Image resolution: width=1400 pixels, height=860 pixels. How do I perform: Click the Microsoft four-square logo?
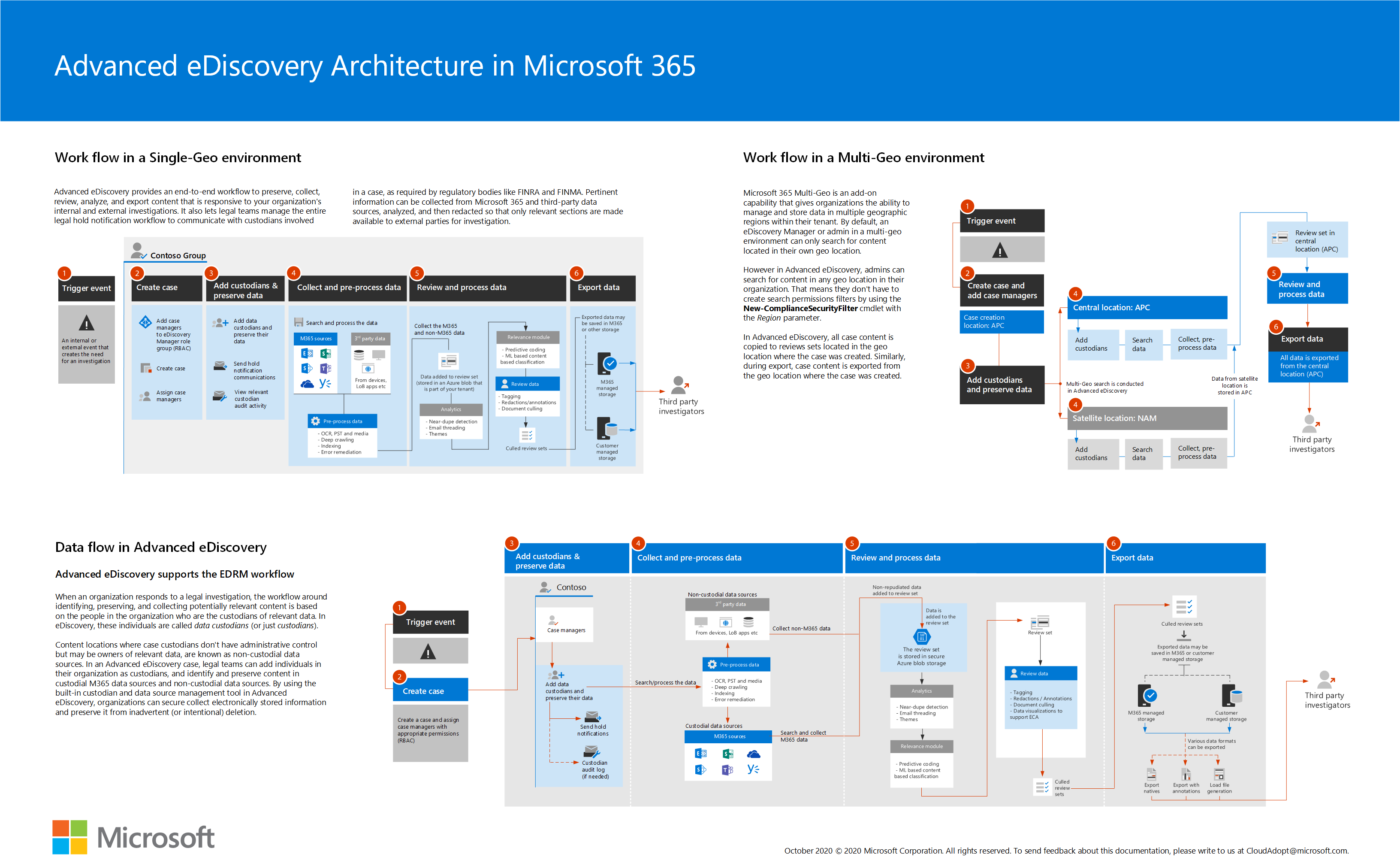point(70,837)
